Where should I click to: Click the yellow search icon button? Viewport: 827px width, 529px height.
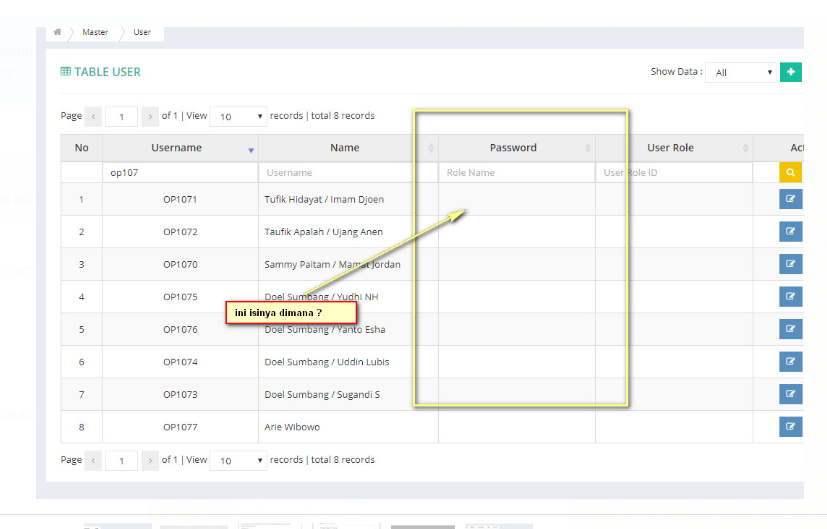coord(790,173)
